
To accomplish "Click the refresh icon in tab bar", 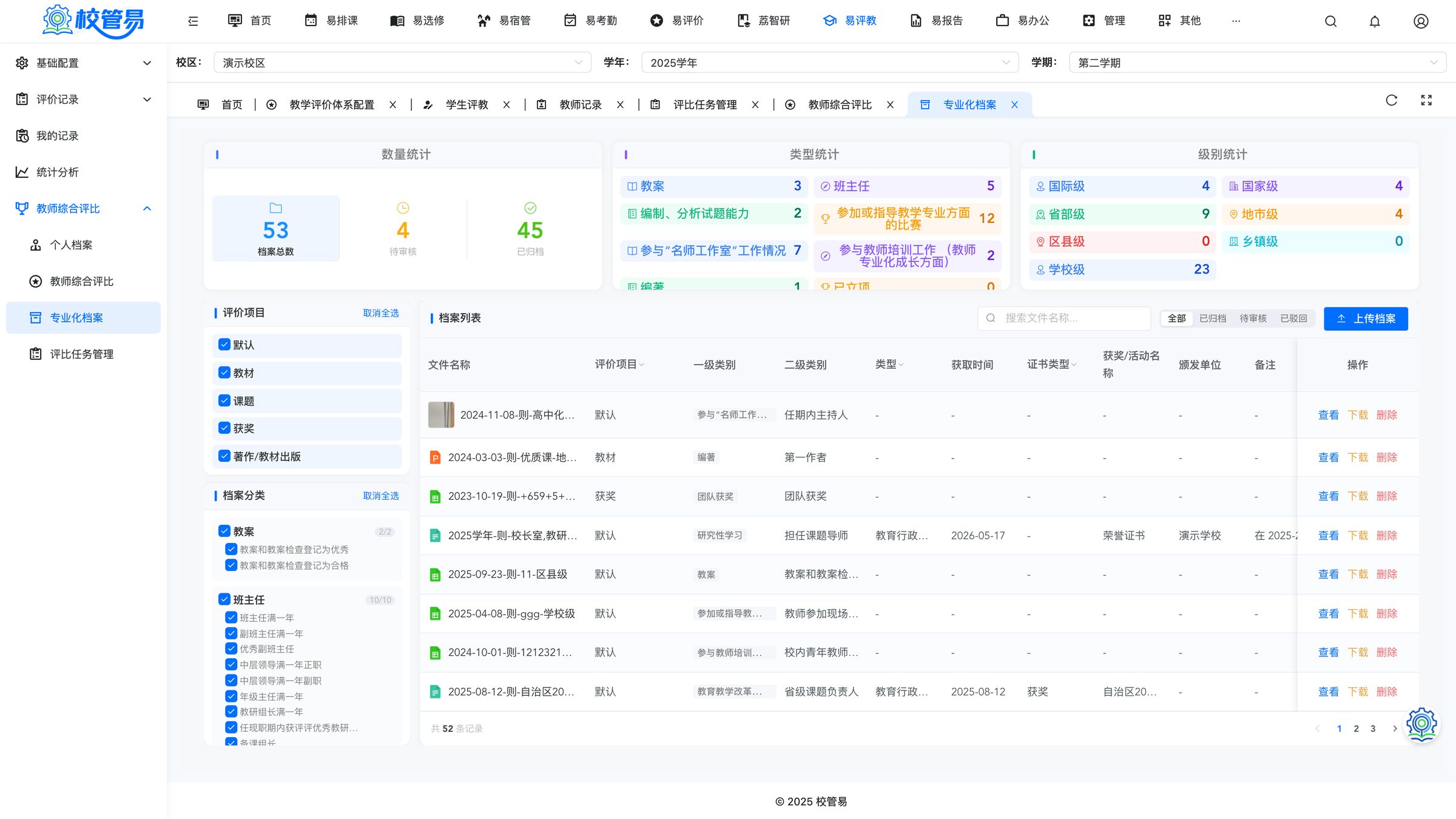I will coord(1392,100).
